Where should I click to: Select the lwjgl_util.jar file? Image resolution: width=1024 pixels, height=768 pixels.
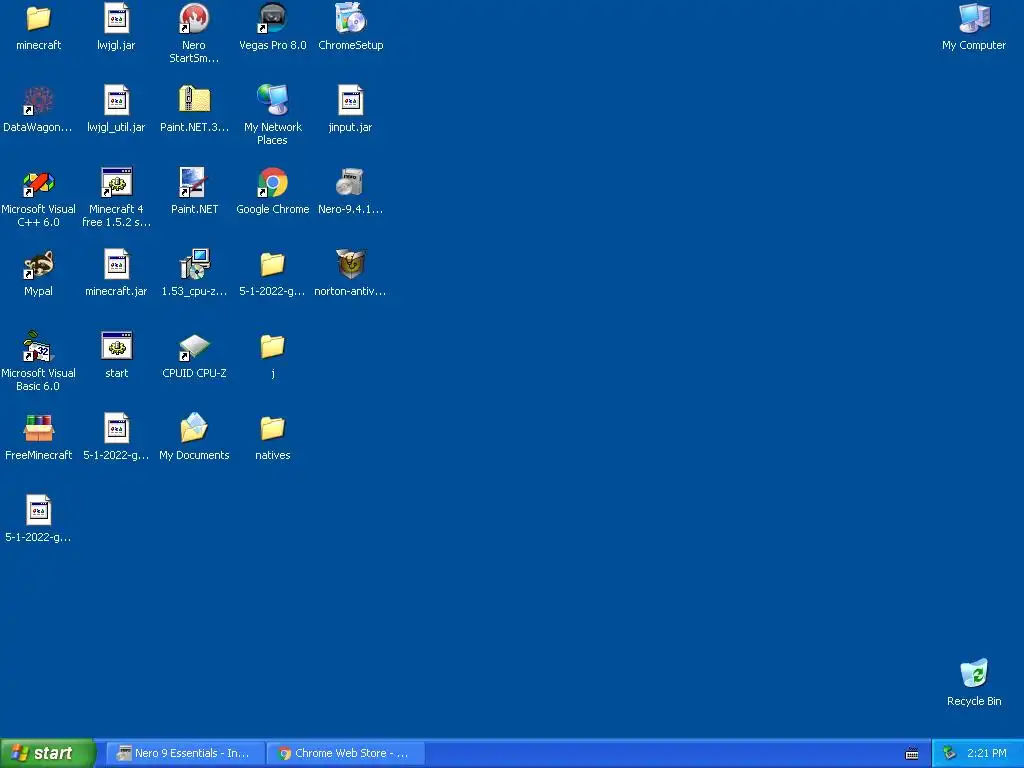pyautogui.click(x=116, y=101)
